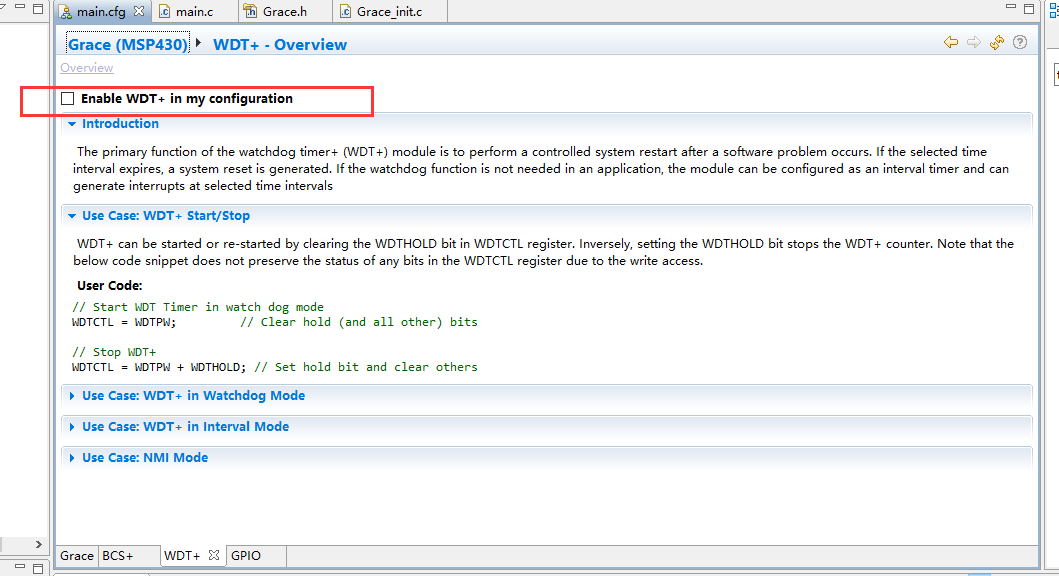Close the WDT+ bottom tab

coord(214,554)
